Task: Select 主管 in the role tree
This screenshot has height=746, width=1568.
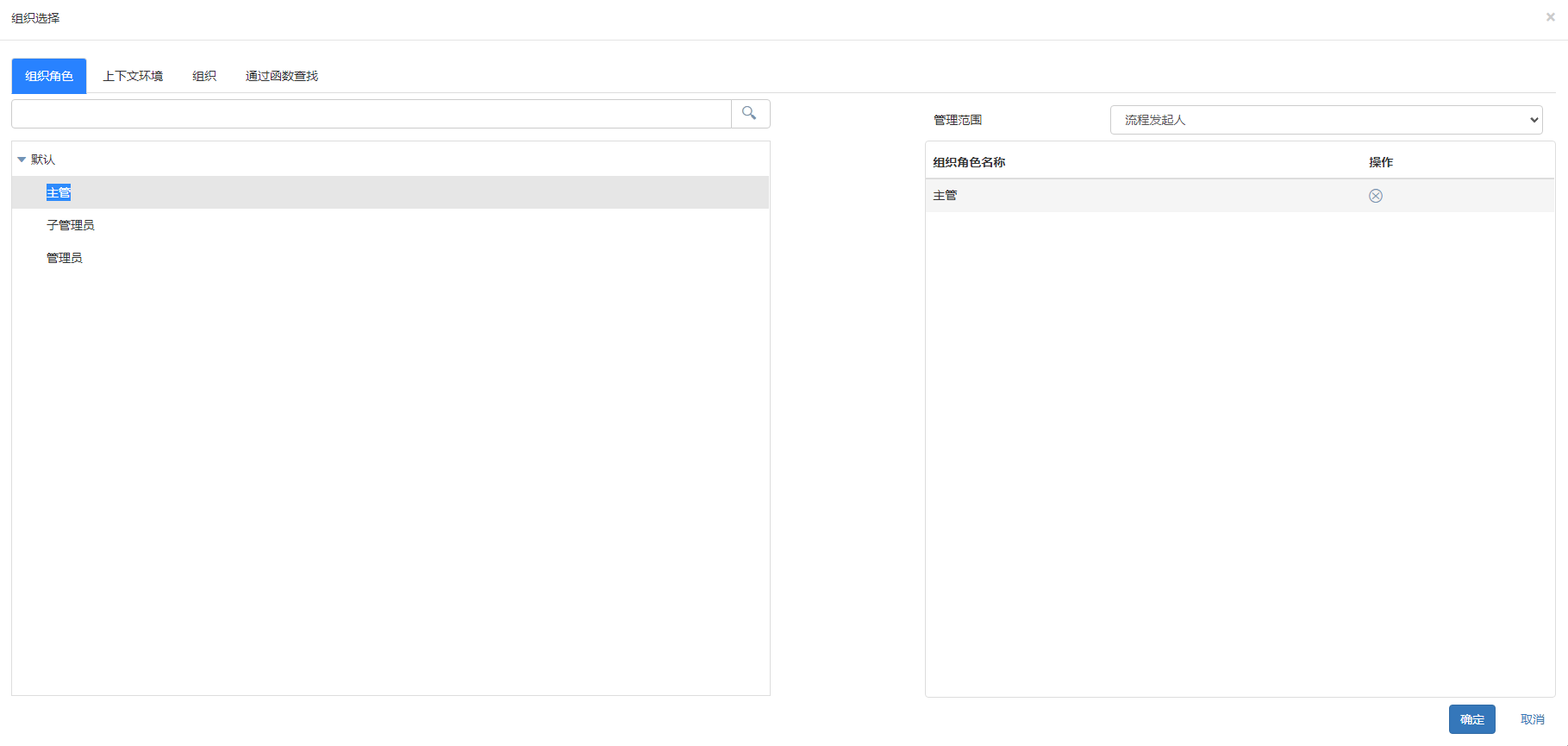Action: (x=59, y=192)
